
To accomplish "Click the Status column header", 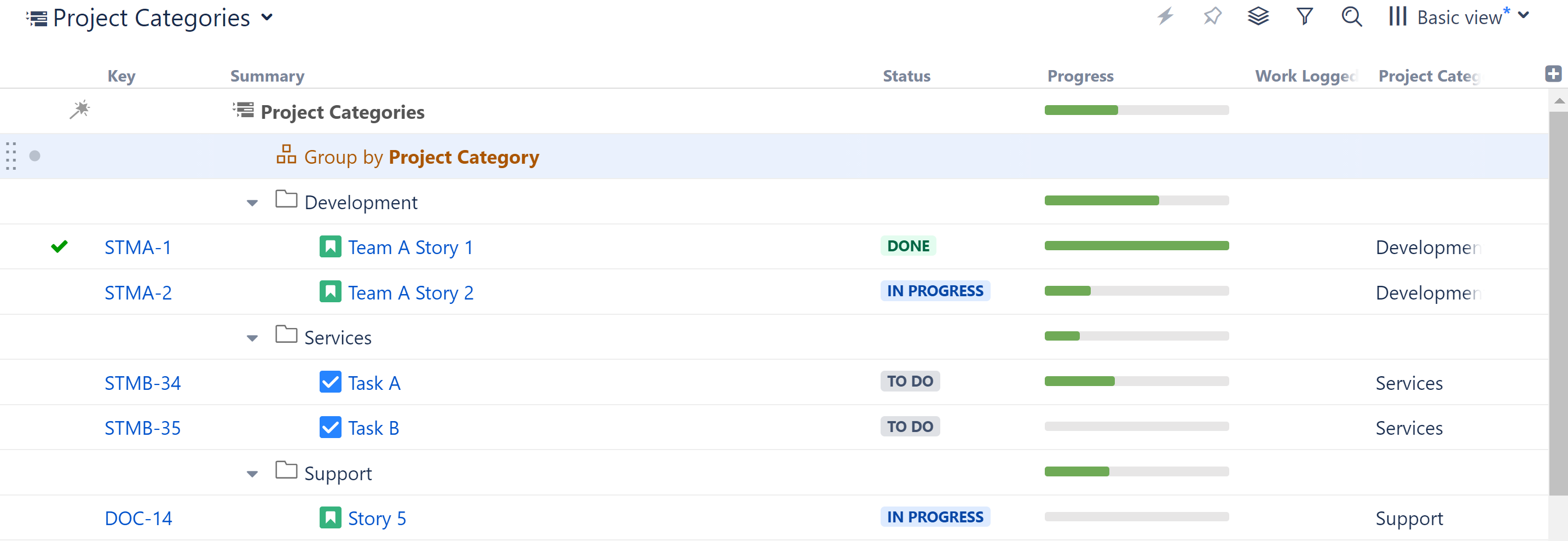I will tap(906, 76).
